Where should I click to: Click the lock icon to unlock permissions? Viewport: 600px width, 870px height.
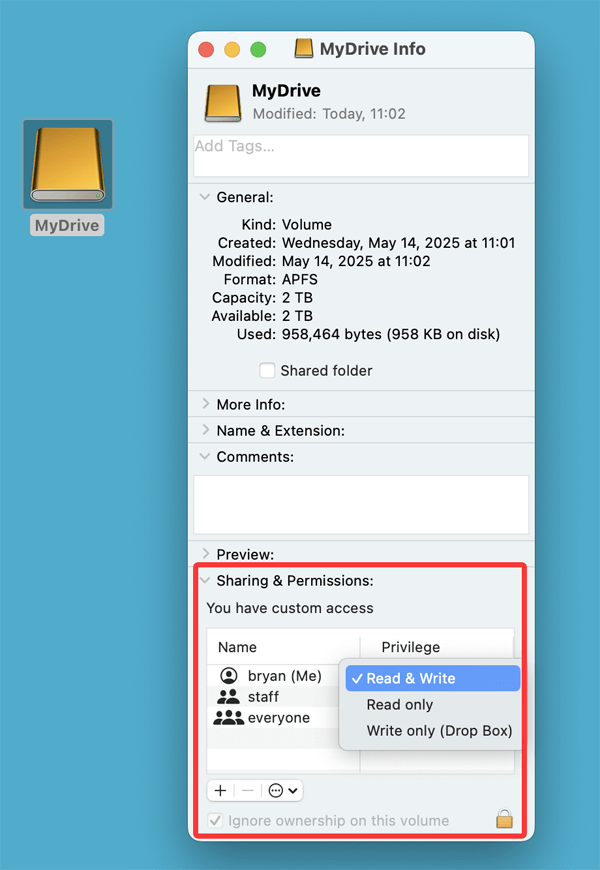coord(505,820)
